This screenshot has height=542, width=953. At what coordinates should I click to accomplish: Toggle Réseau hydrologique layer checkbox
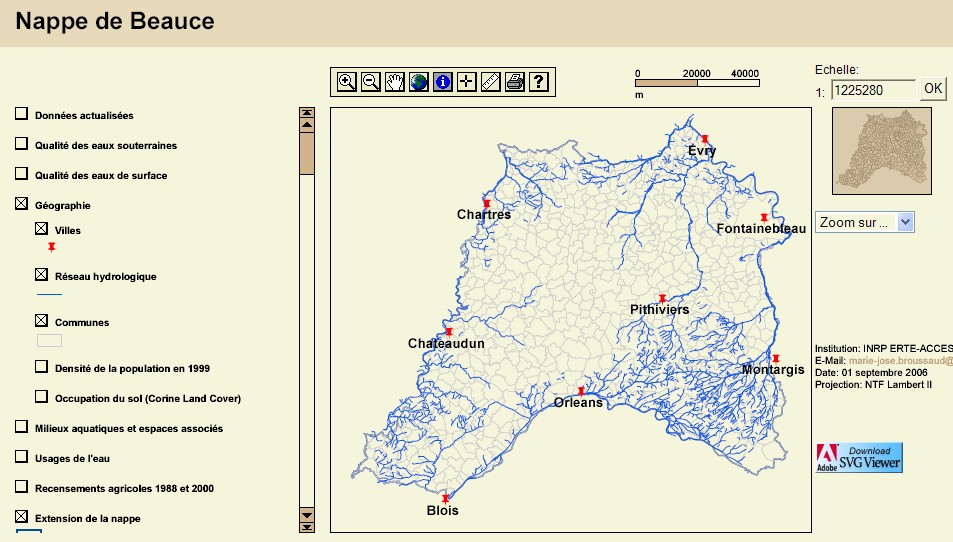click(42, 274)
